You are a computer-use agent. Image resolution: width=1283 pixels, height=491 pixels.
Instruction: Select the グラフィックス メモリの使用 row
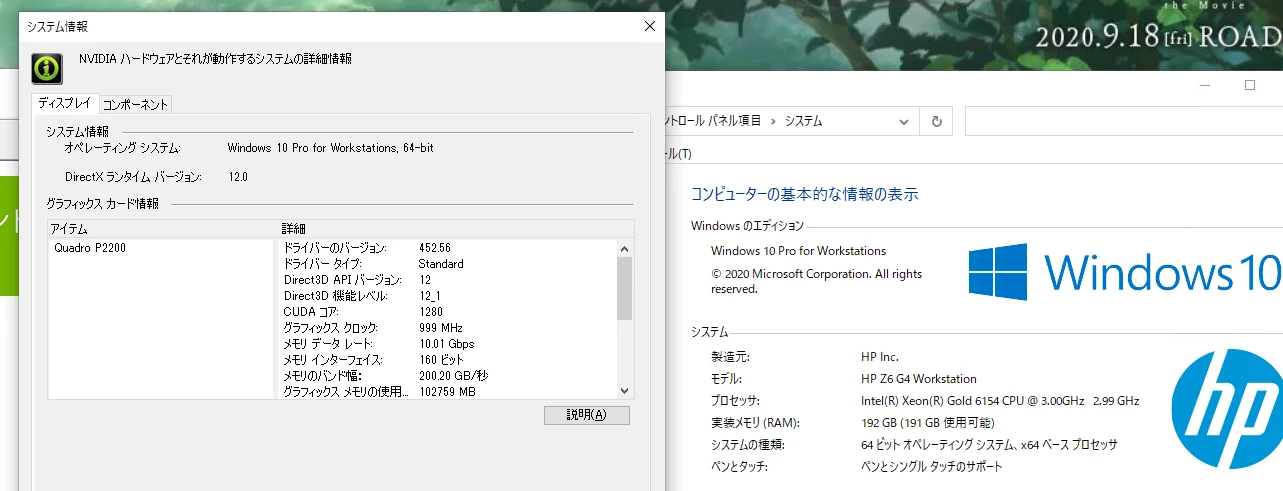click(447, 392)
